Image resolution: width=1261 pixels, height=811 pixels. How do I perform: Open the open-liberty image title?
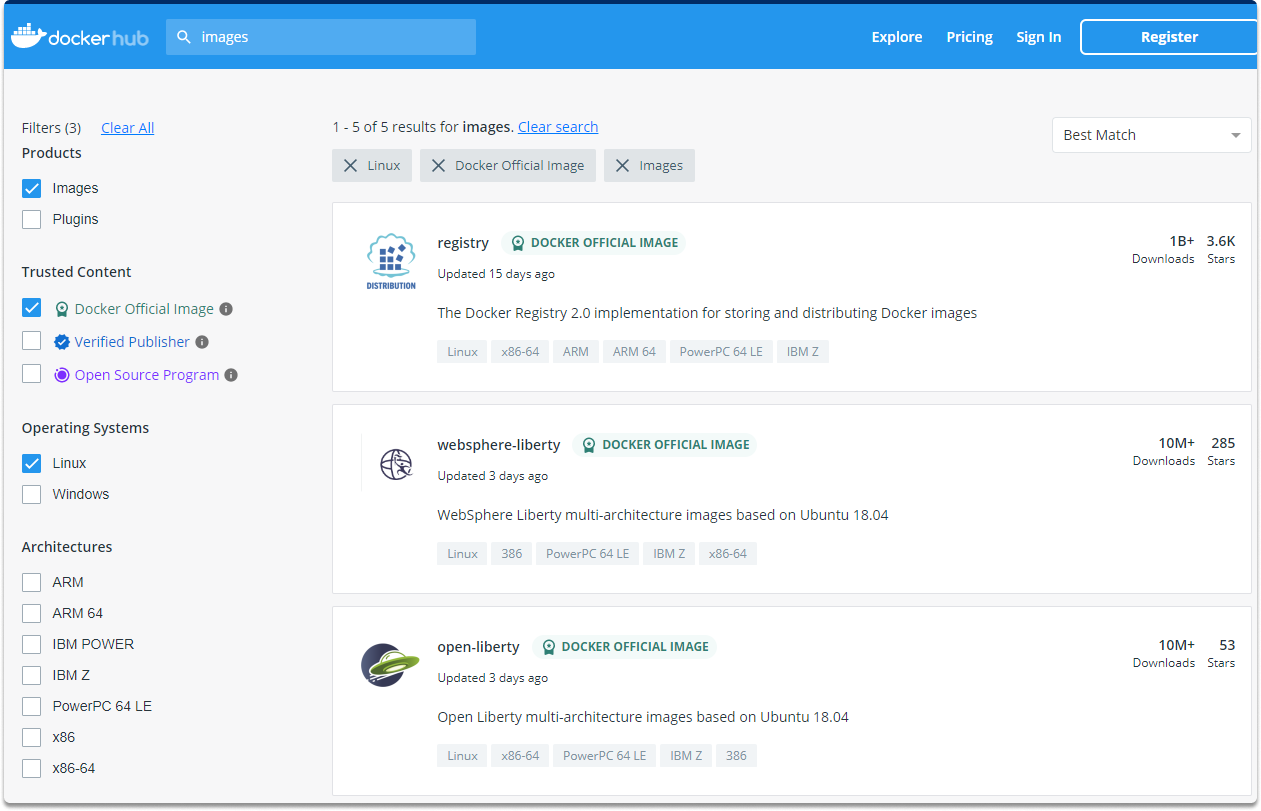(479, 647)
